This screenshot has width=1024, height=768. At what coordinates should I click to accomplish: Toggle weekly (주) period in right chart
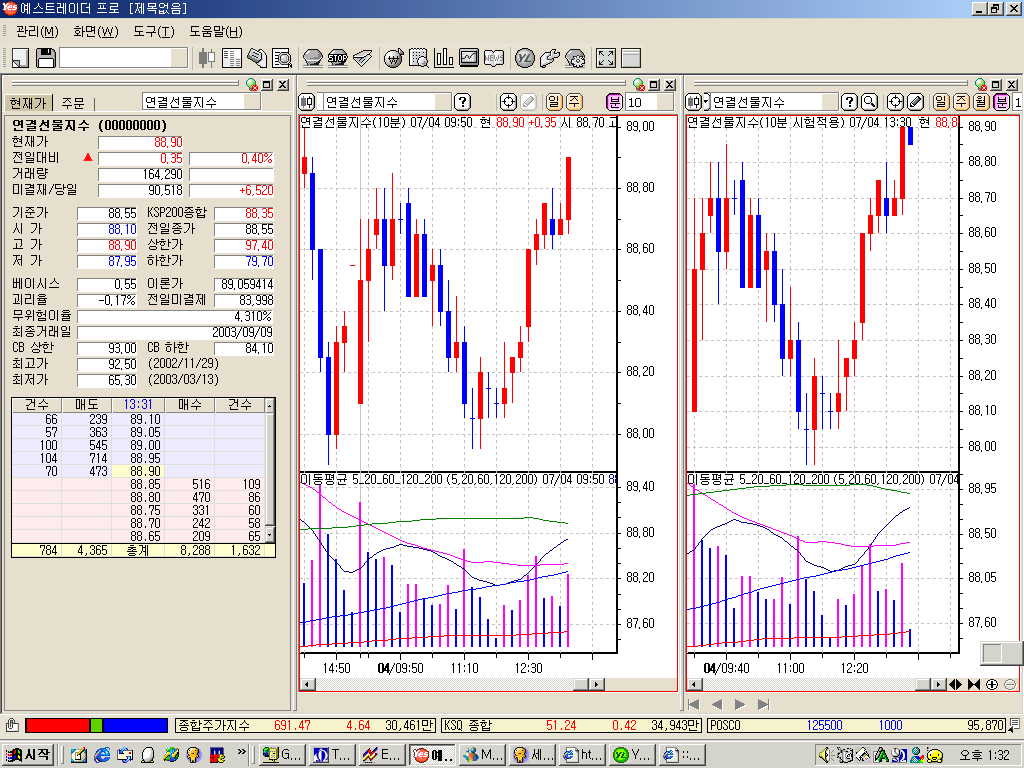[x=960, y=102]
